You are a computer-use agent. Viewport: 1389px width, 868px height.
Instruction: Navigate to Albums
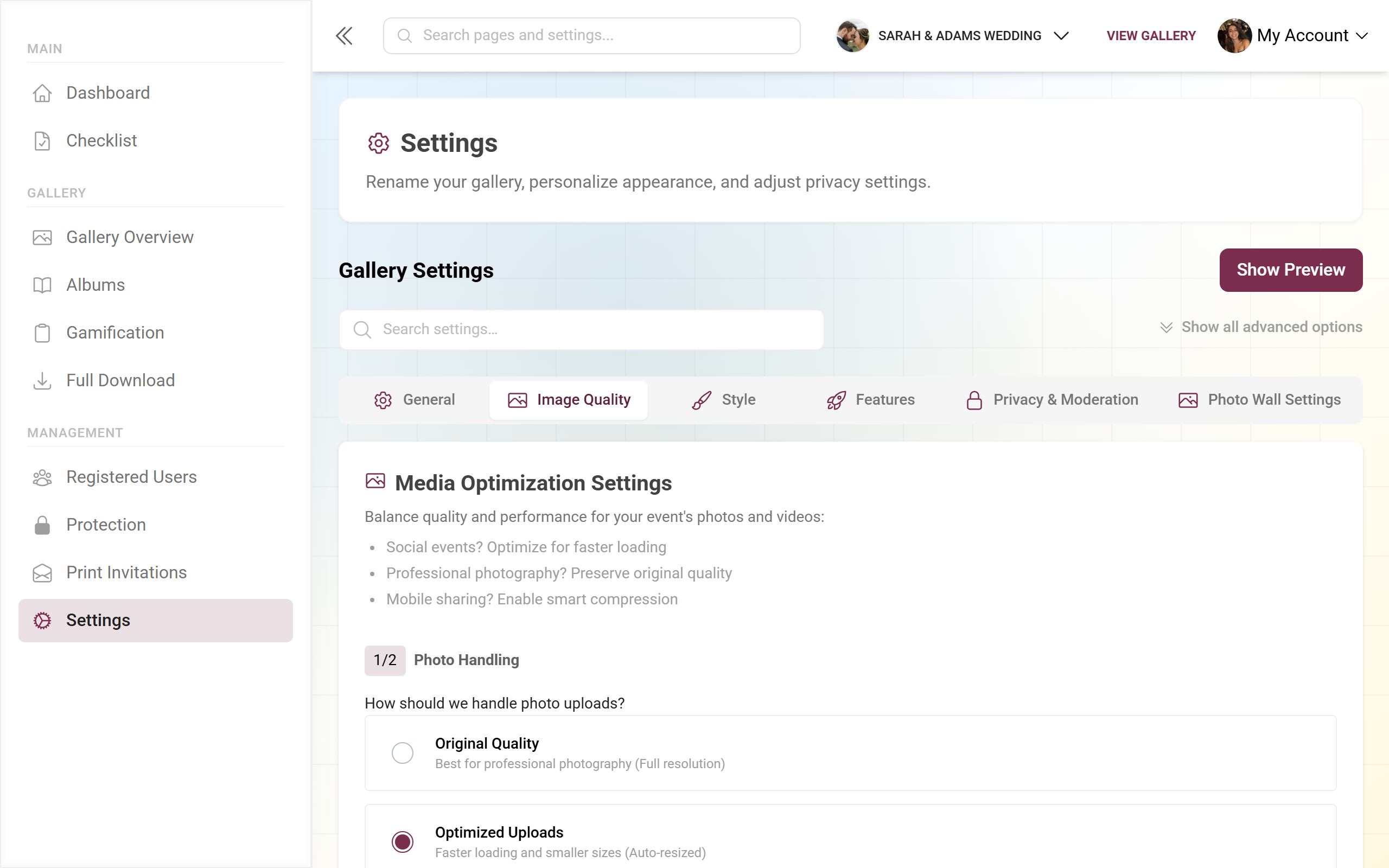pos(156,285)
